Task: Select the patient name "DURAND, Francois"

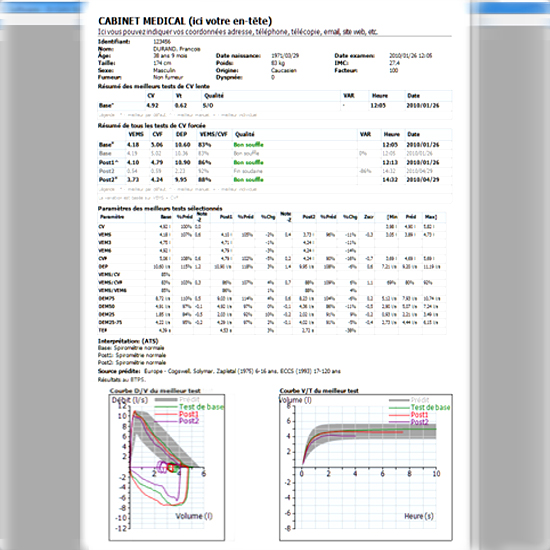Action: point(176,49)
